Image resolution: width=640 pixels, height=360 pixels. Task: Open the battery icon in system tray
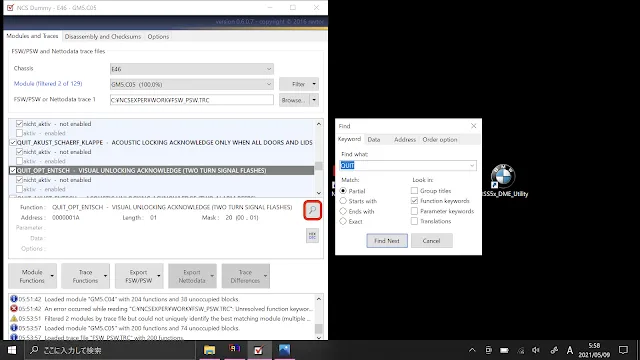[x=504, y=350]
